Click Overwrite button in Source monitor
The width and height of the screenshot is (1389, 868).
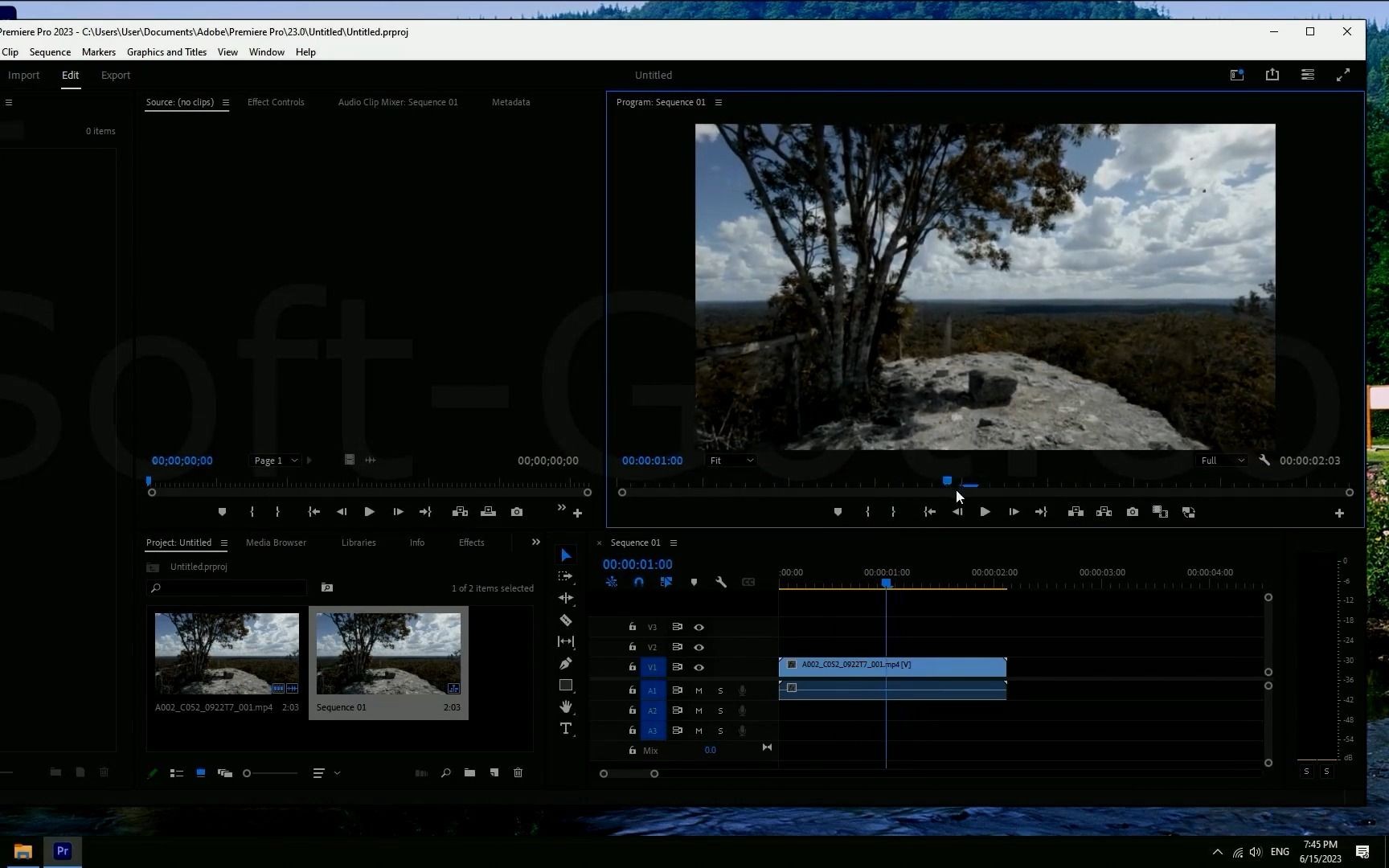(x=488, y=512)
